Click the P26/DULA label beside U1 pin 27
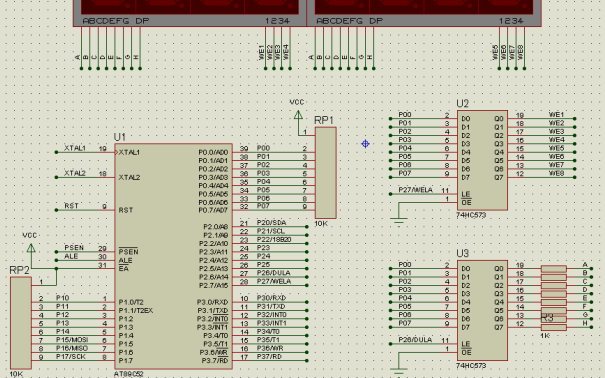The height and width of the screenshot is (378, 605). click(274, 273)
